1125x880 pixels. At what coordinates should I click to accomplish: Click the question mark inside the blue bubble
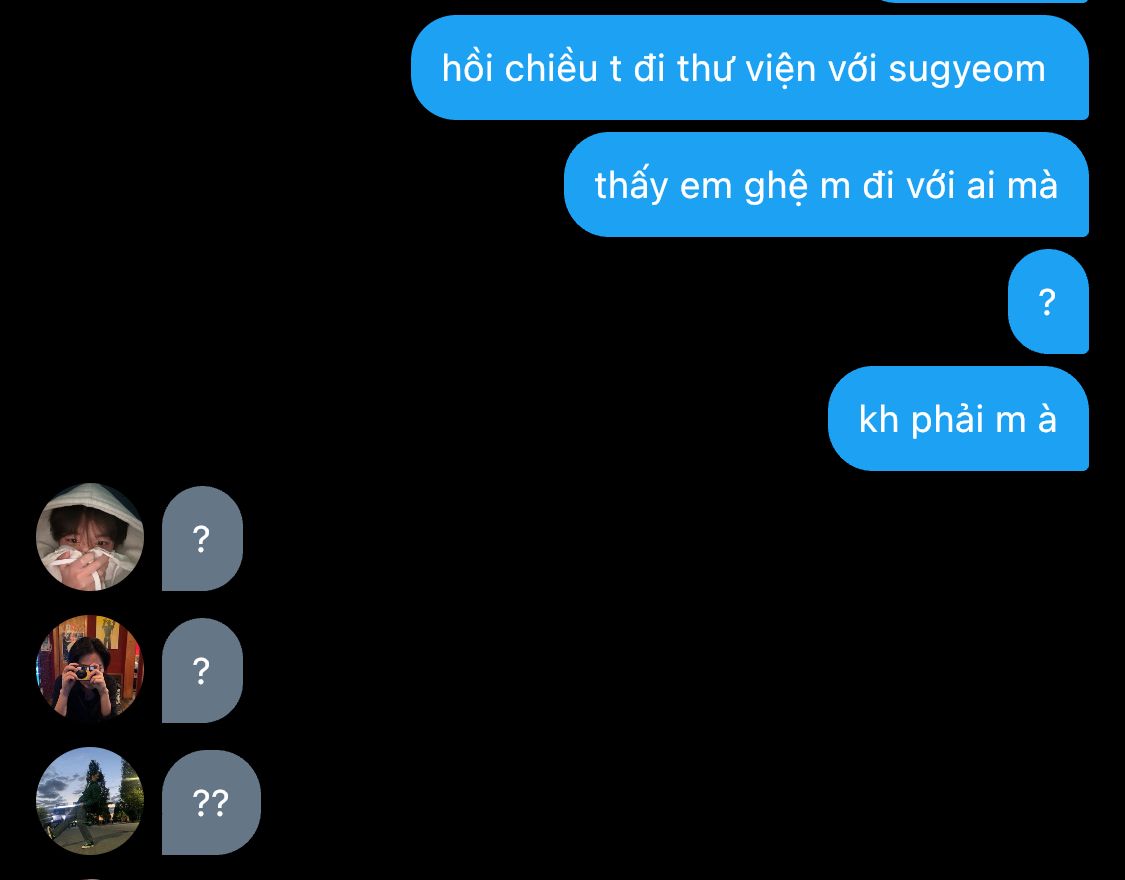(1048, 302)
